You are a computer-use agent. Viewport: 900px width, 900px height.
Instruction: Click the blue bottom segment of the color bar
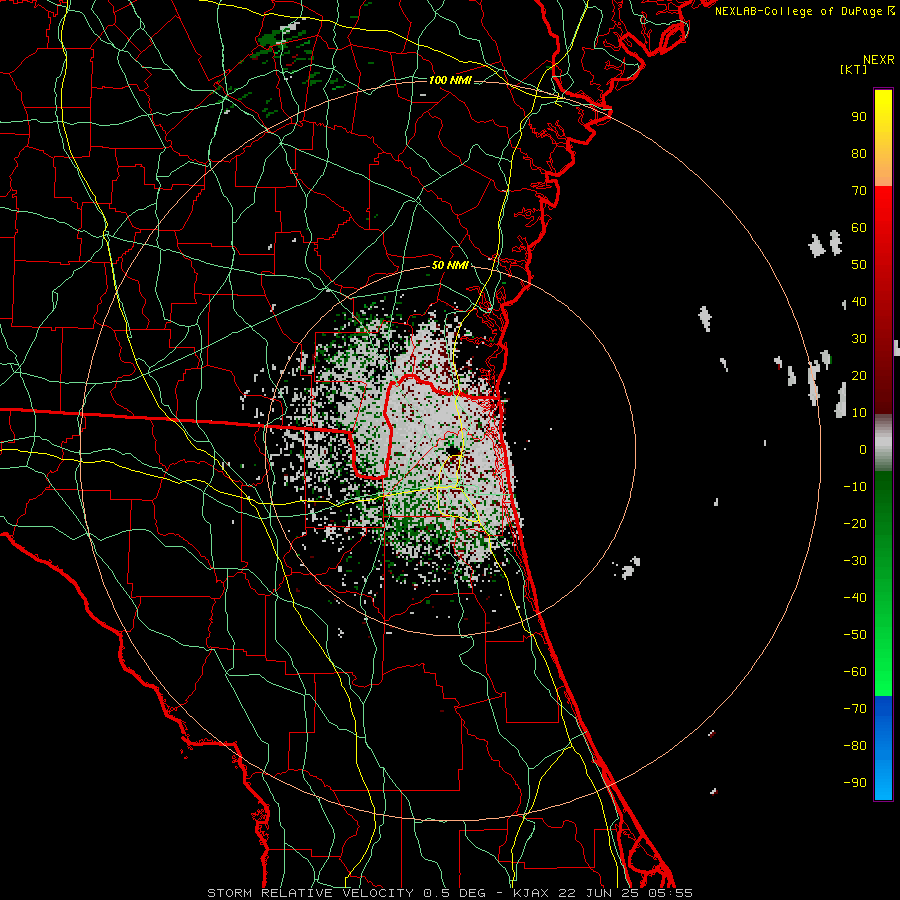point(883,748)
